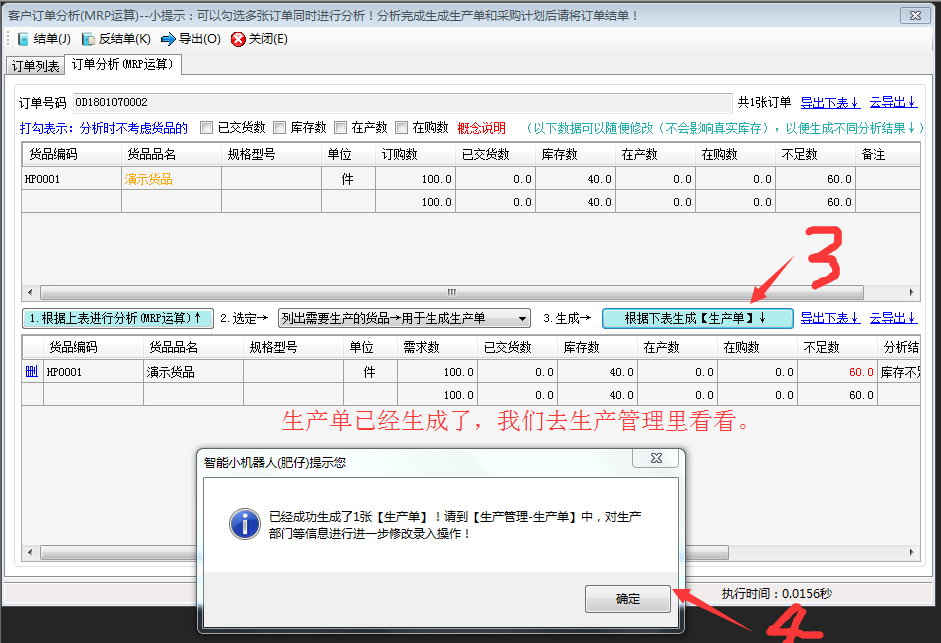Tick the 在购数 checkbox
The image size is (941, 643).
[402, 127]
